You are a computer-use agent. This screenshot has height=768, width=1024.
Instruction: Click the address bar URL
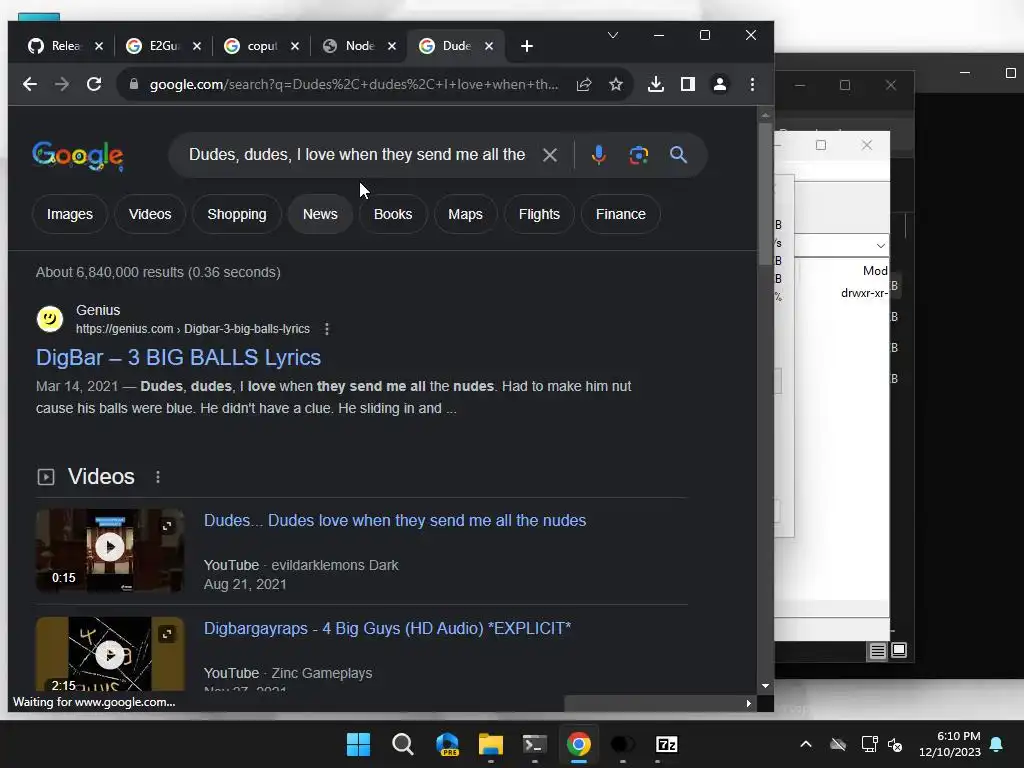coord(353,84)
